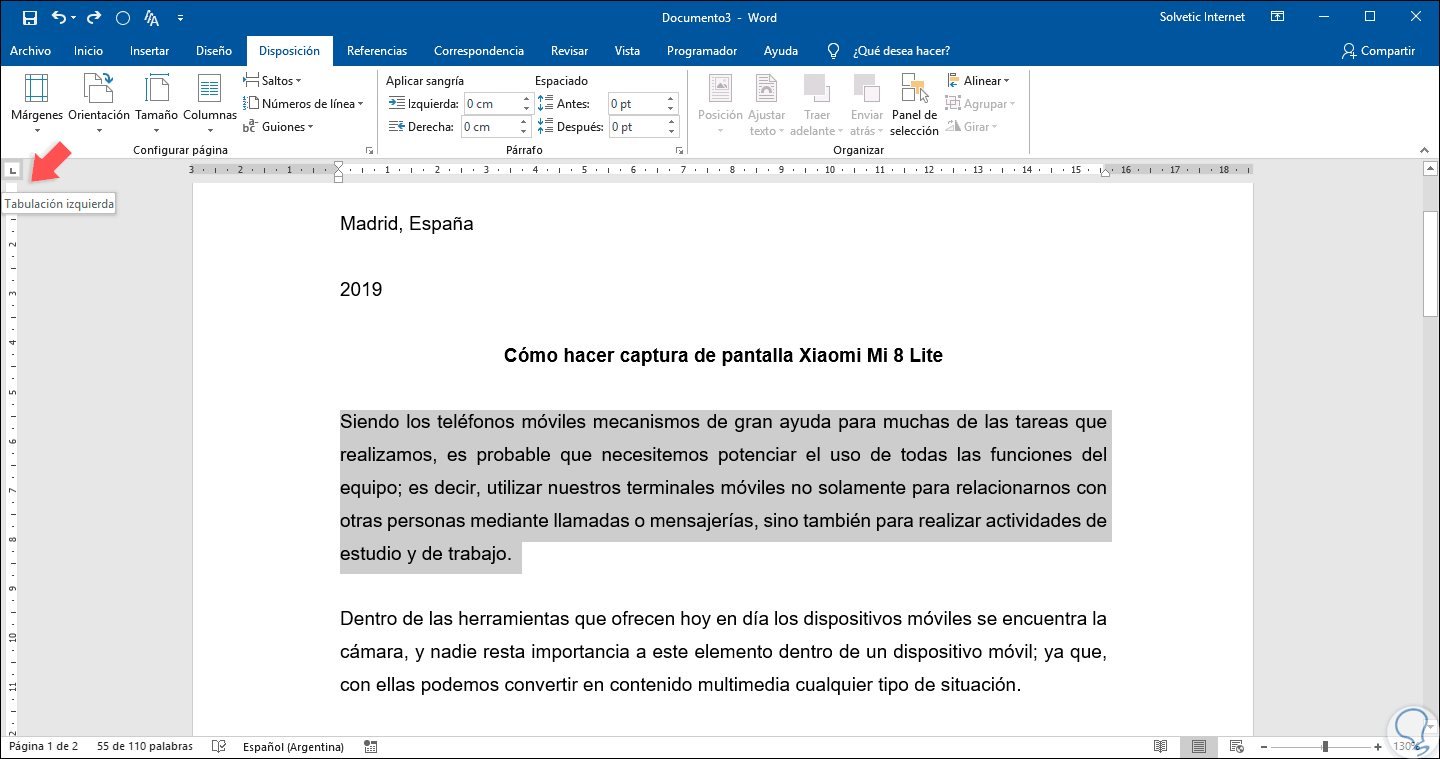Decrease the Derecha indent spinner
1440x759 pixels.
click(x=524, y=132)
